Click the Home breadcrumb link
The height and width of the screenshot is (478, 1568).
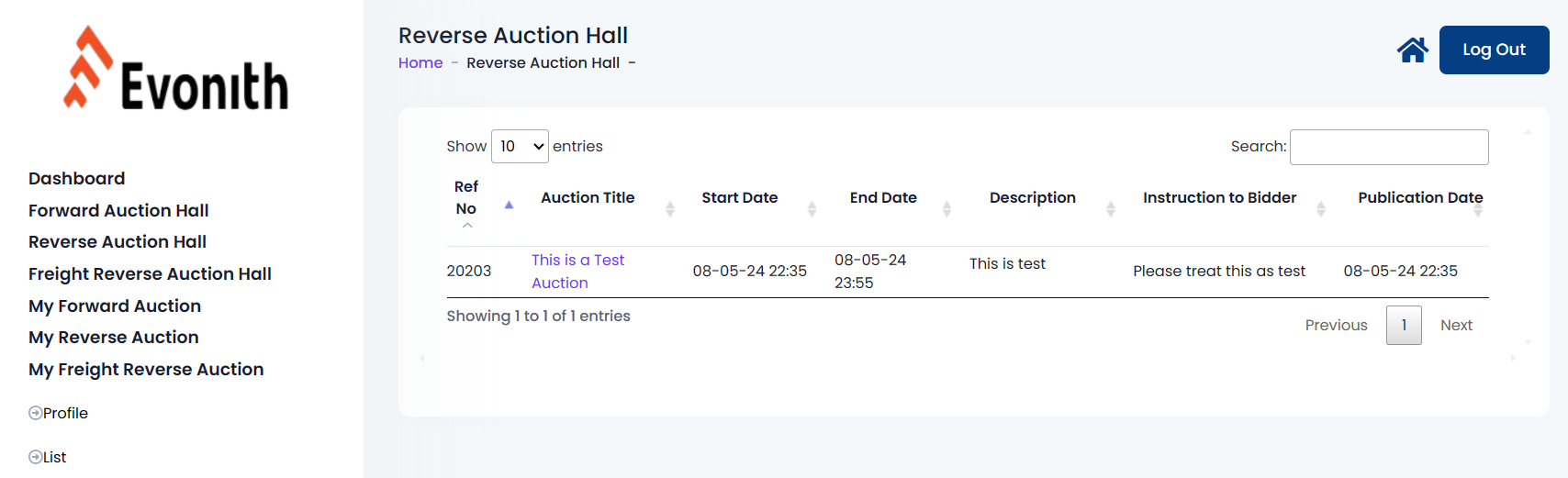(420, 62)
